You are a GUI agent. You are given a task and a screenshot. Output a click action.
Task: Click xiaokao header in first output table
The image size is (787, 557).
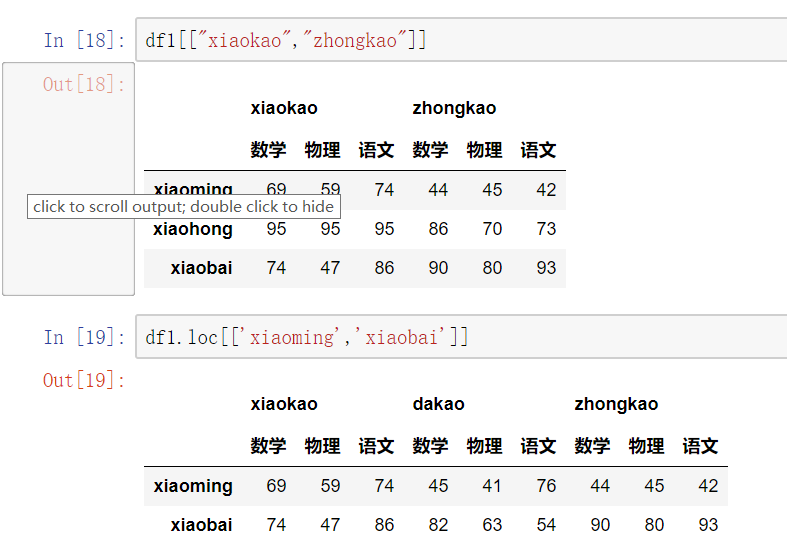pyautogui.click(x=284, y=108)
